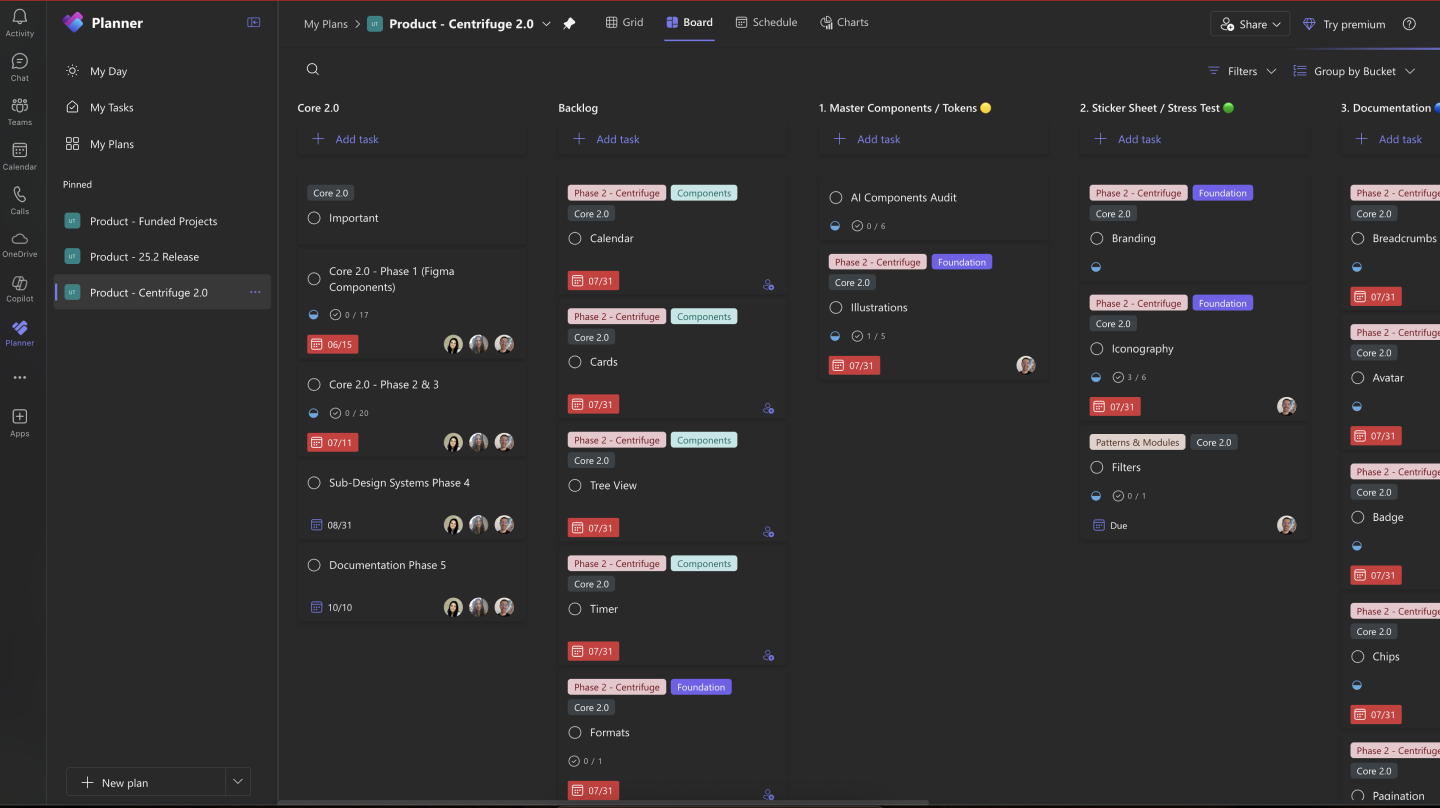Complete the AI Components Audit task
This screenshot has height=808, width=1440.
pyautogui.click(x=836, y=198)
